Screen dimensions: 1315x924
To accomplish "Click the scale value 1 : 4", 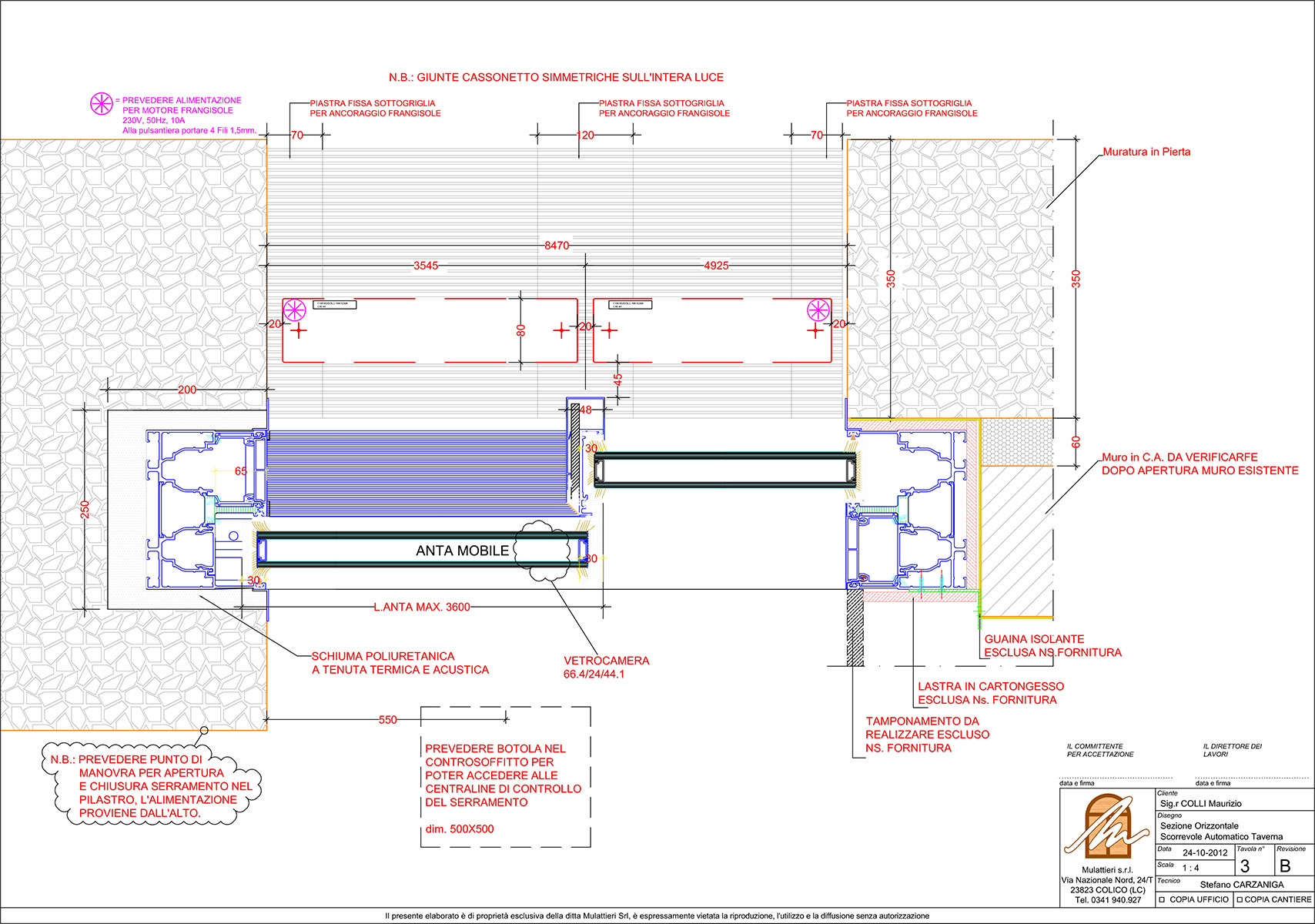I will [x=1190, y=868].
